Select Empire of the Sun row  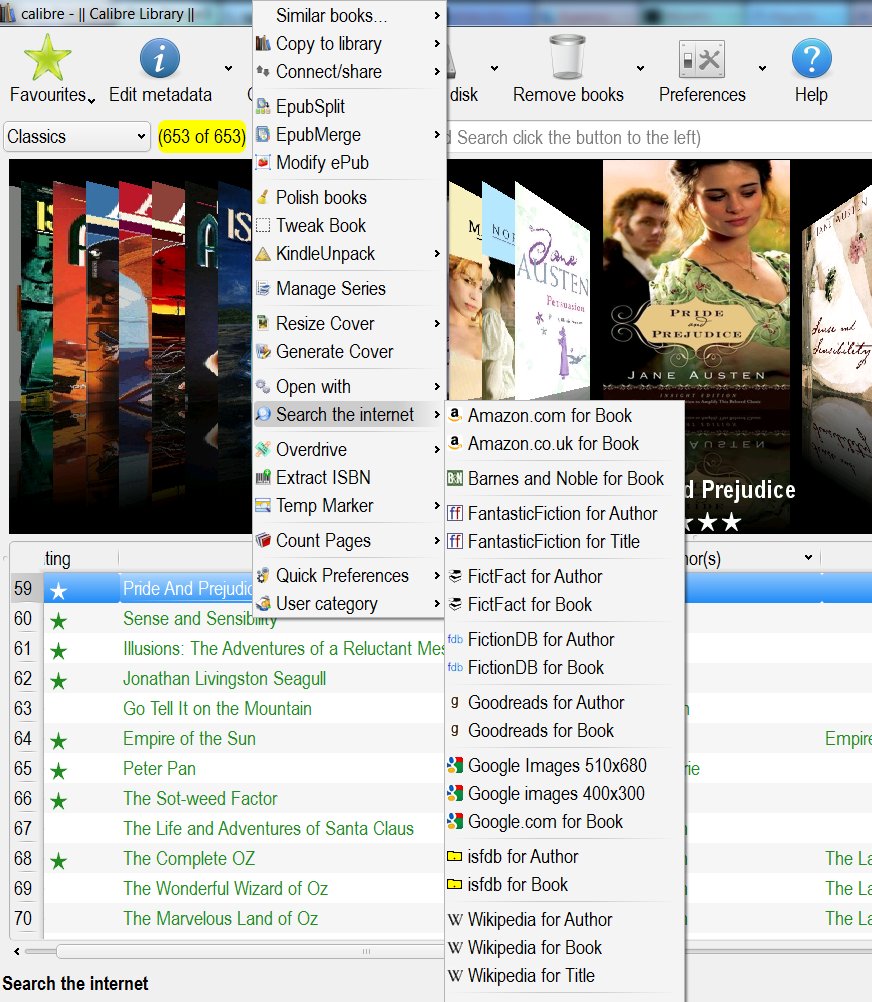coord(189,739)
